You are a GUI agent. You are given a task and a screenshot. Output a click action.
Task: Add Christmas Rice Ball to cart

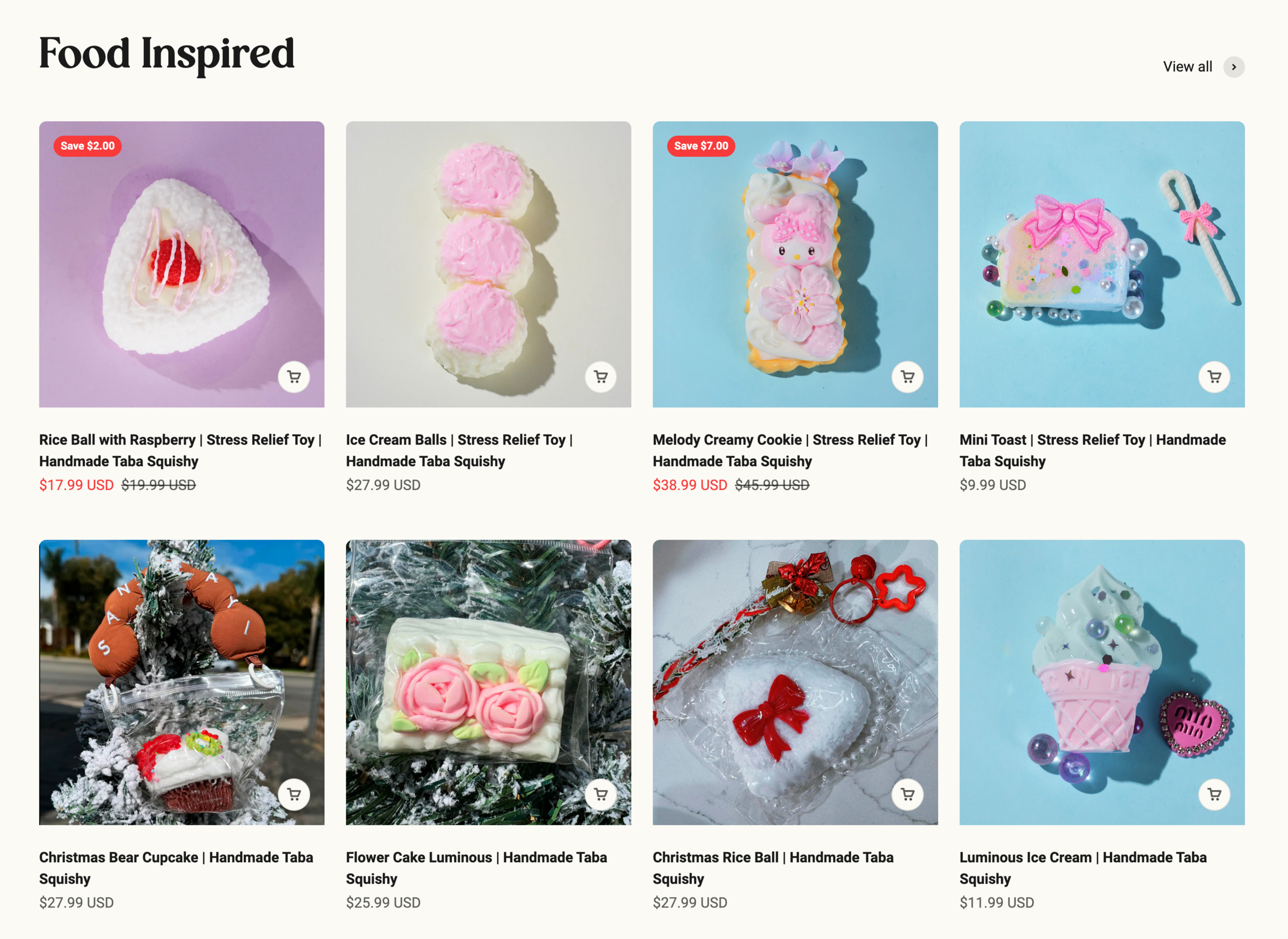point(908,794)
